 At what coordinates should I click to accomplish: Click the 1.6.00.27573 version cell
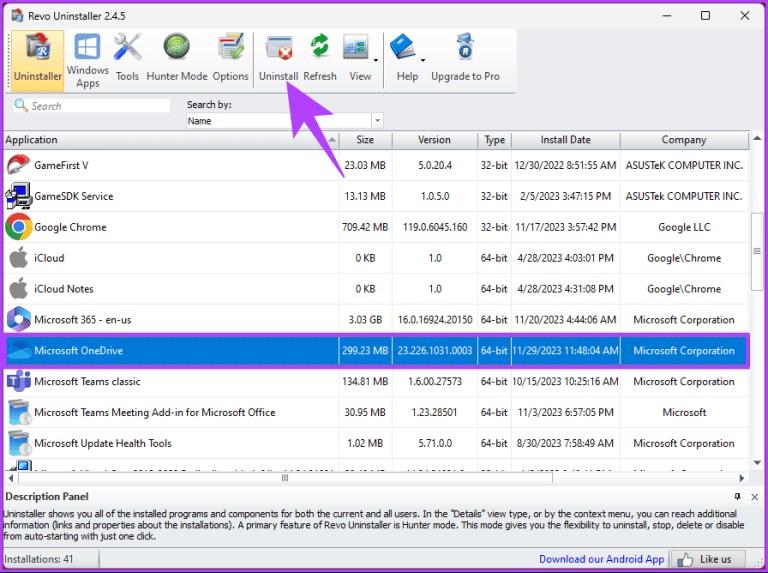(435, 382)
